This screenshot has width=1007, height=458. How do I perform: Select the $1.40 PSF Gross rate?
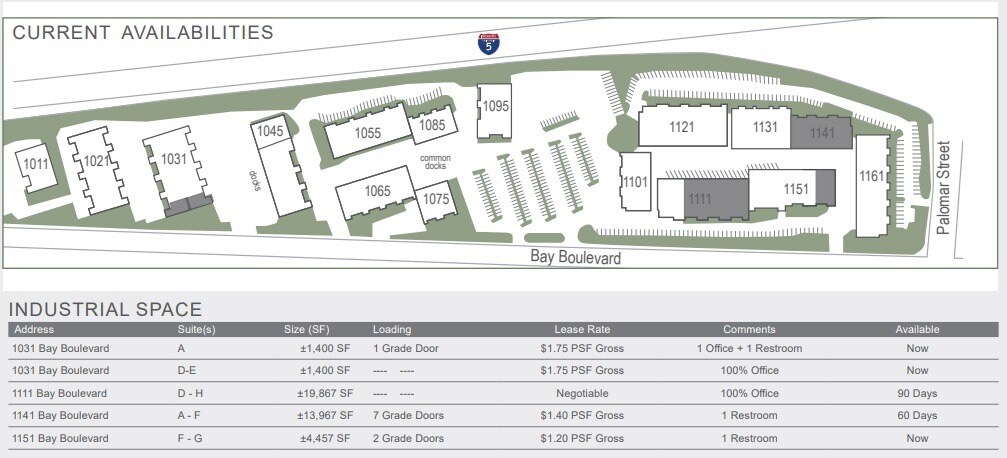point(582,415)
